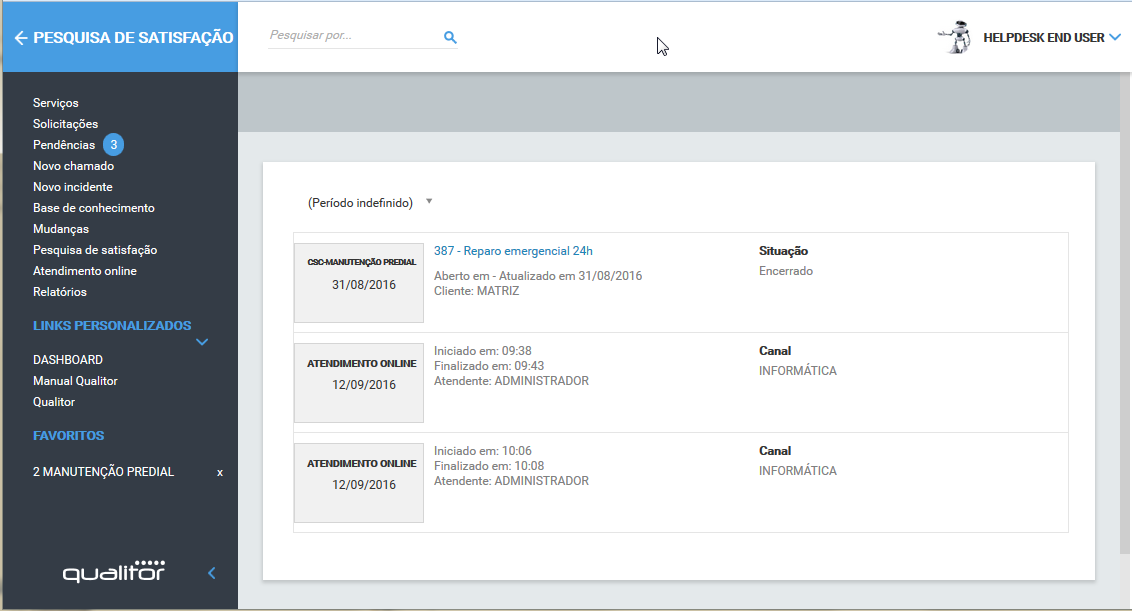Open Base de conhecimento from sidebar
This screenshot has width=1132, height=611.
coord(93,208)
